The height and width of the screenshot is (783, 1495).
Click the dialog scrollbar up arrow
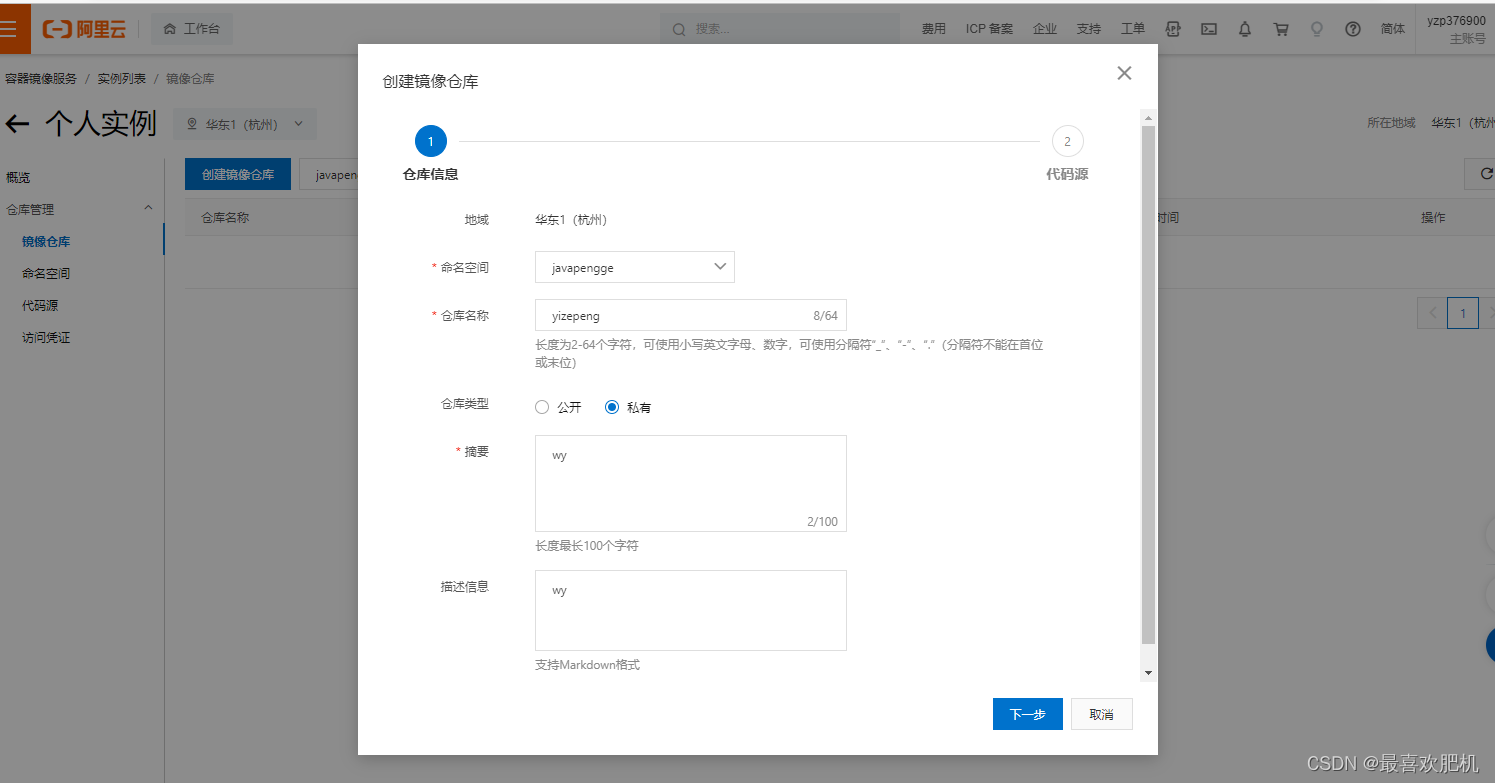tap(1149, 118)
